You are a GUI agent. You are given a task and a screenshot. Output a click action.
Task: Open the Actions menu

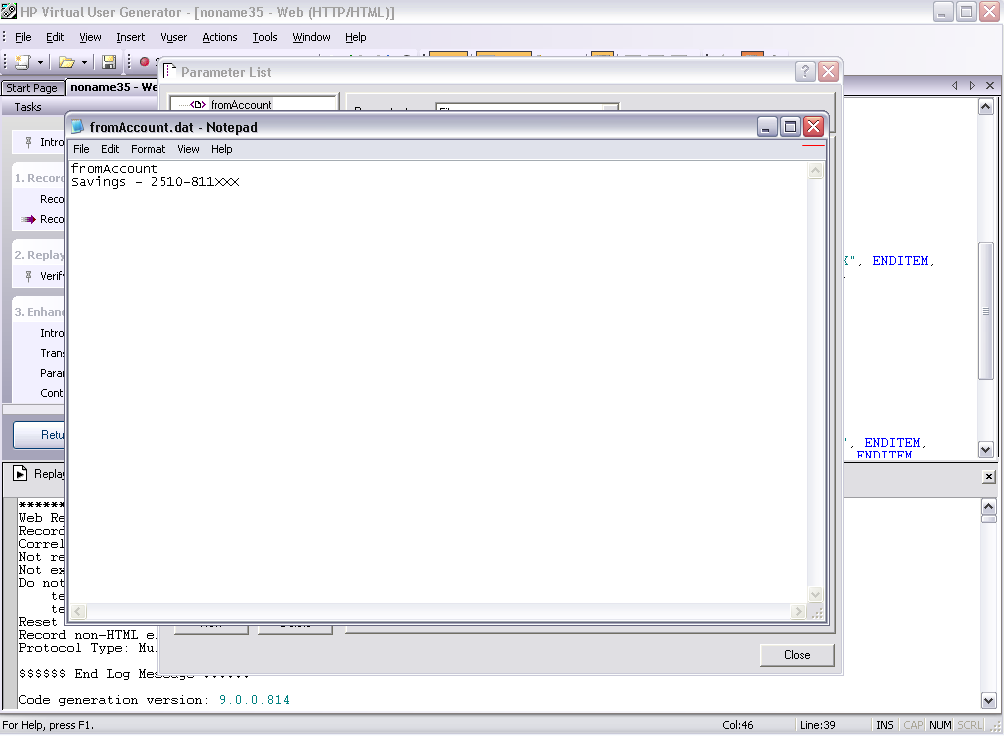(x=220, y=37)
